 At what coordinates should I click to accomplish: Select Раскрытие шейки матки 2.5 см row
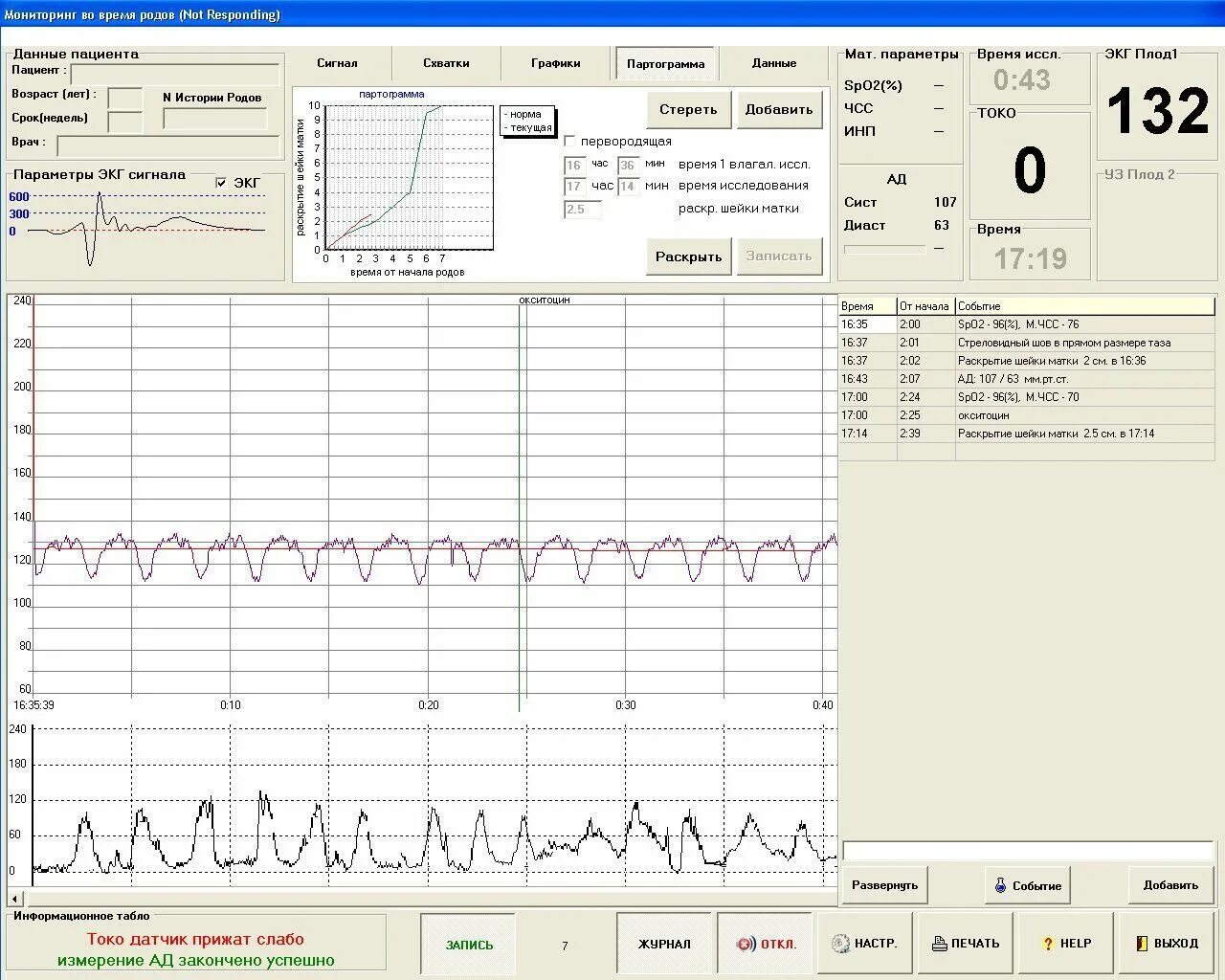click(1027, 434)
